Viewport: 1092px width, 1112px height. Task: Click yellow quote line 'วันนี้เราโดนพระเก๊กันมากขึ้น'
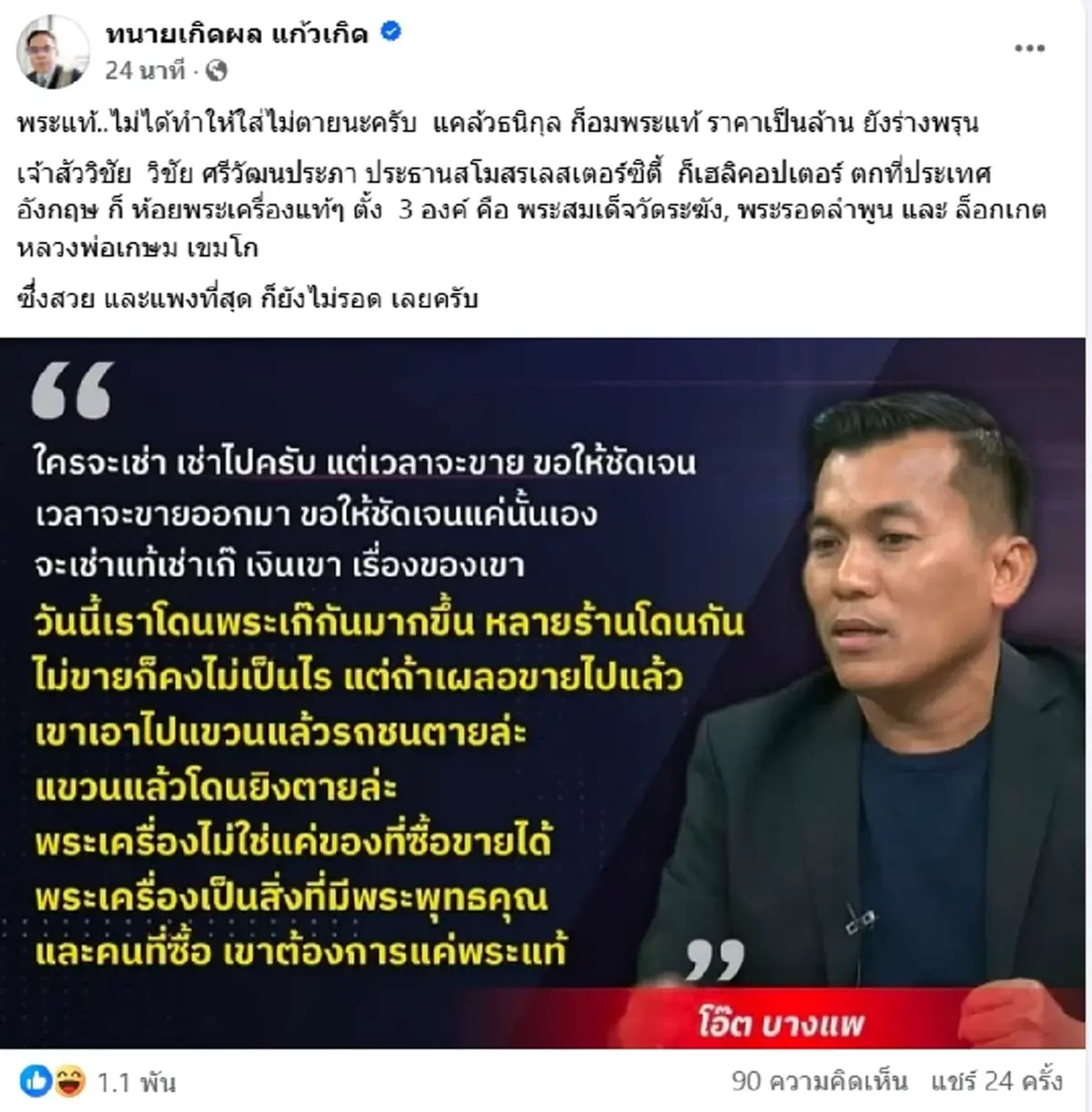point(389,622)
